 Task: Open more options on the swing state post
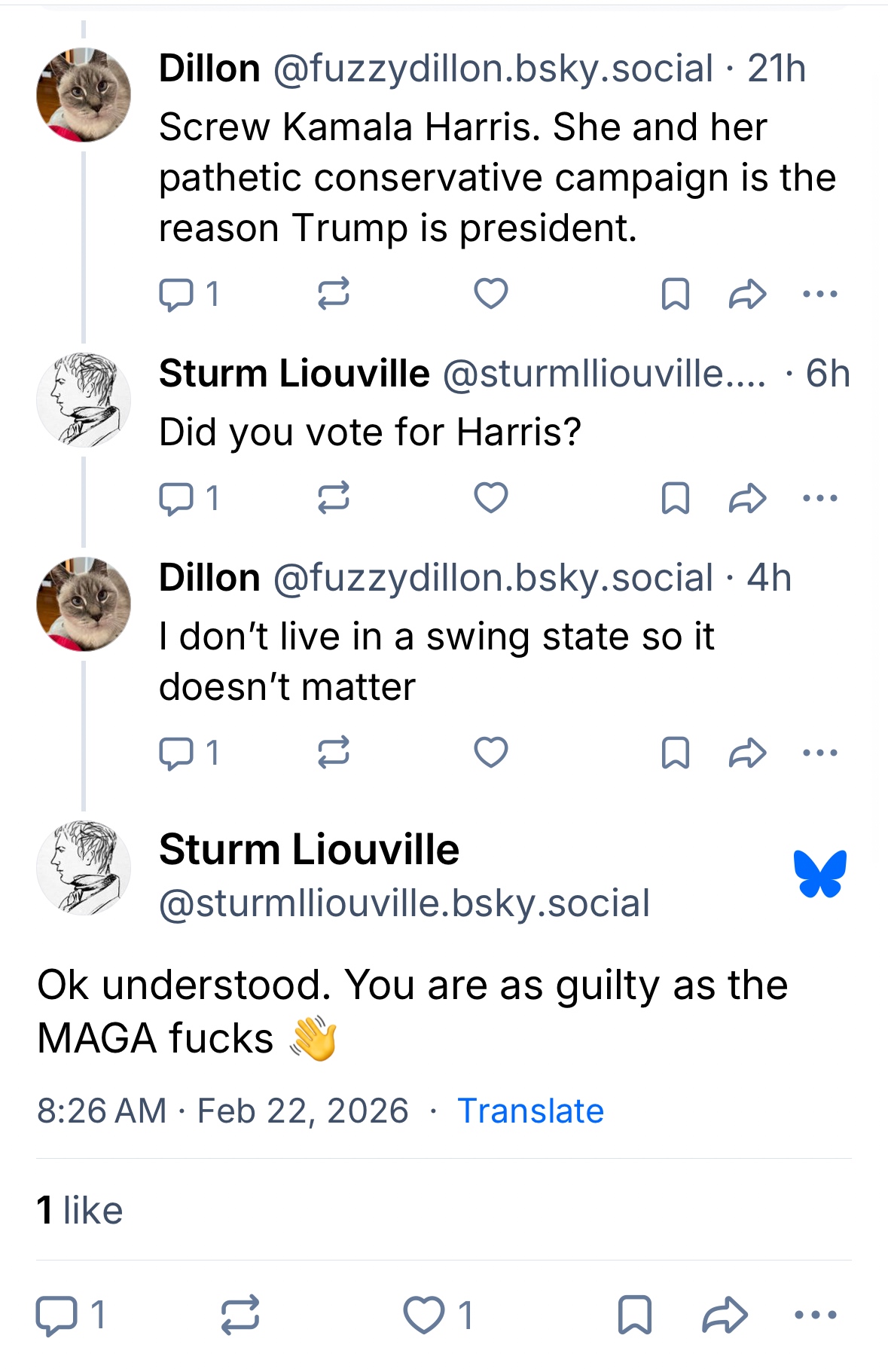point(820,753)
